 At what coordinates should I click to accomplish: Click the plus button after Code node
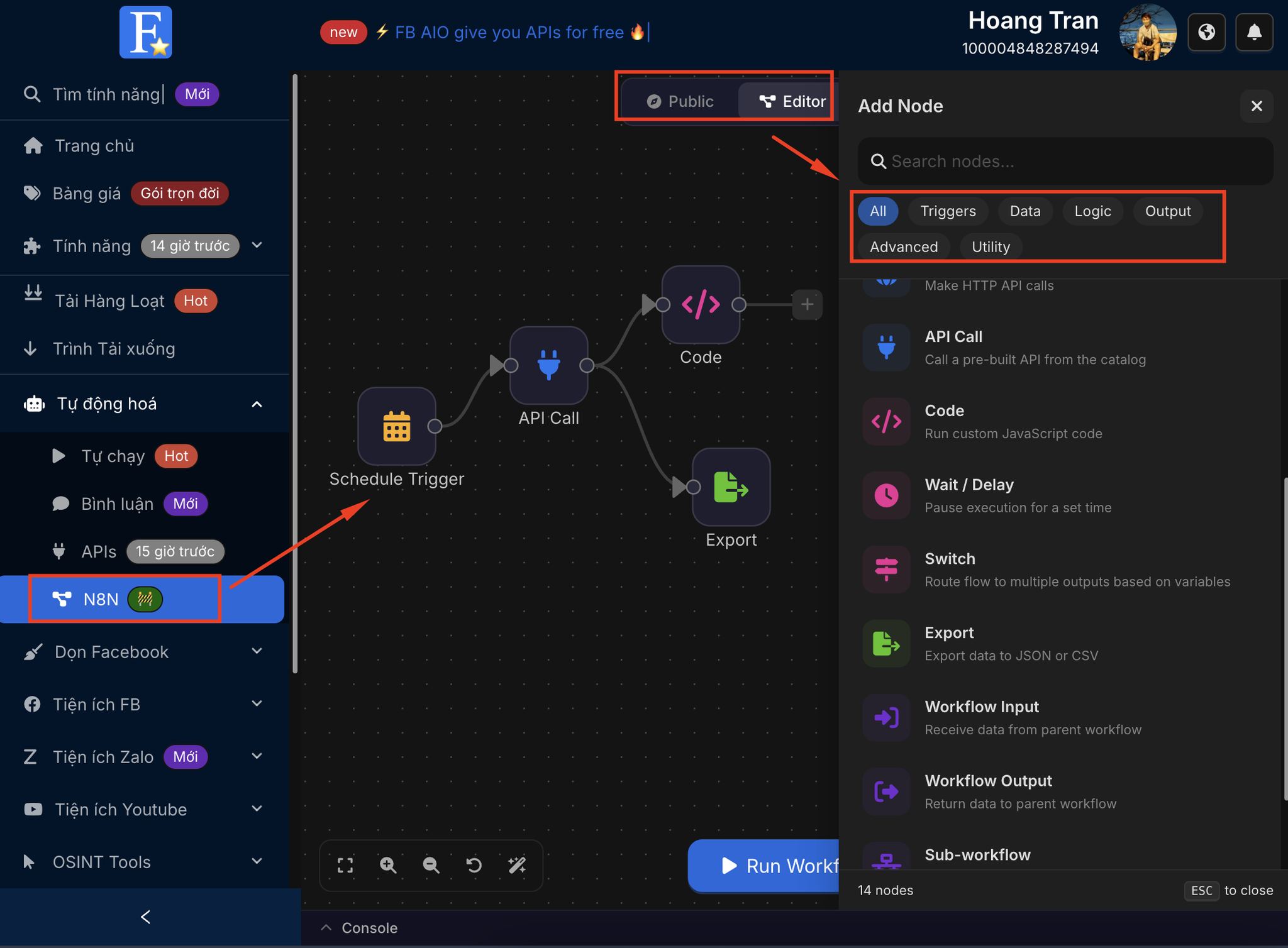(x=808, y=305)
